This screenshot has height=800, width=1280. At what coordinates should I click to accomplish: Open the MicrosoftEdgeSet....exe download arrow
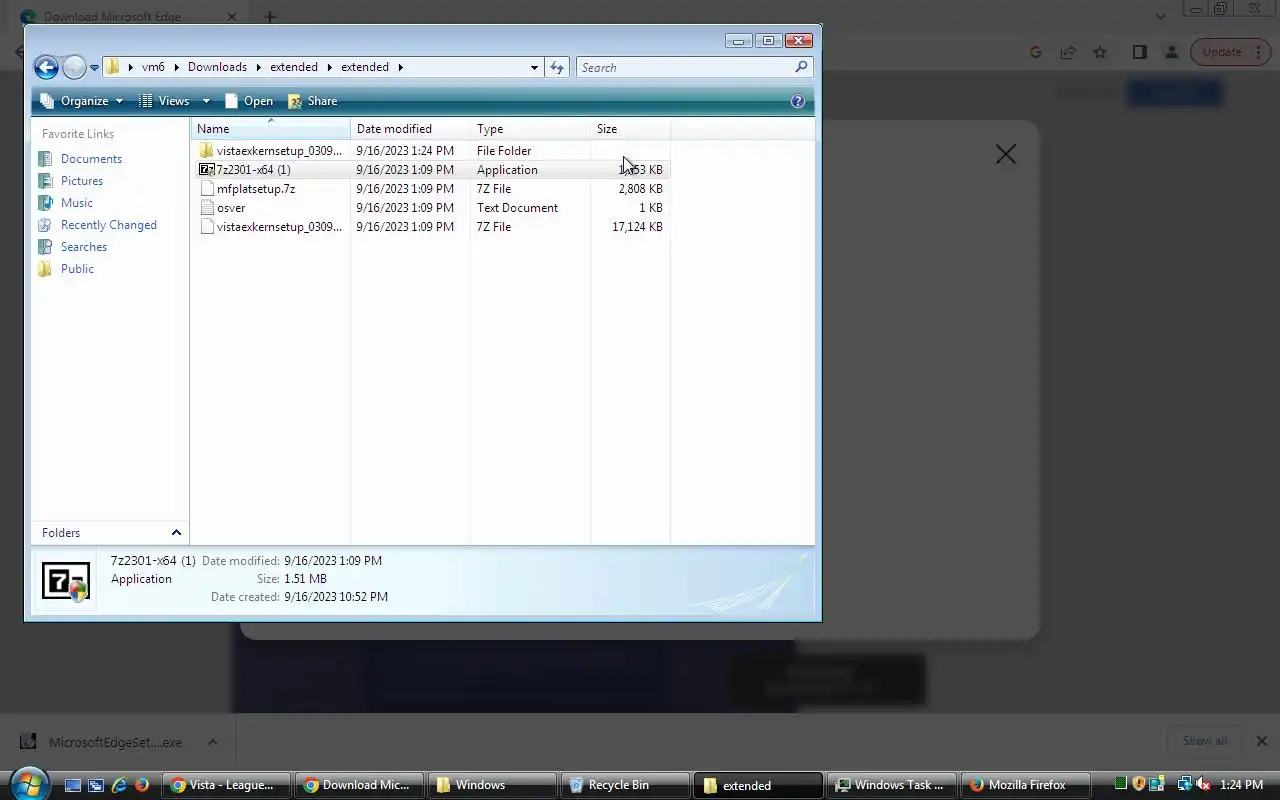(x=212, y=742)
